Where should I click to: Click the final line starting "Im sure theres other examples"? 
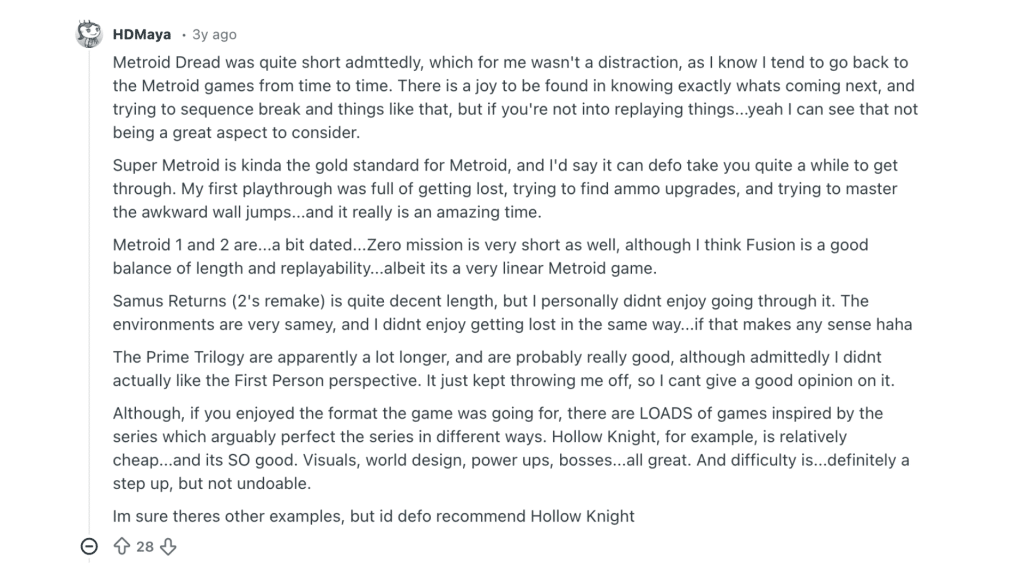click(374, 516)
